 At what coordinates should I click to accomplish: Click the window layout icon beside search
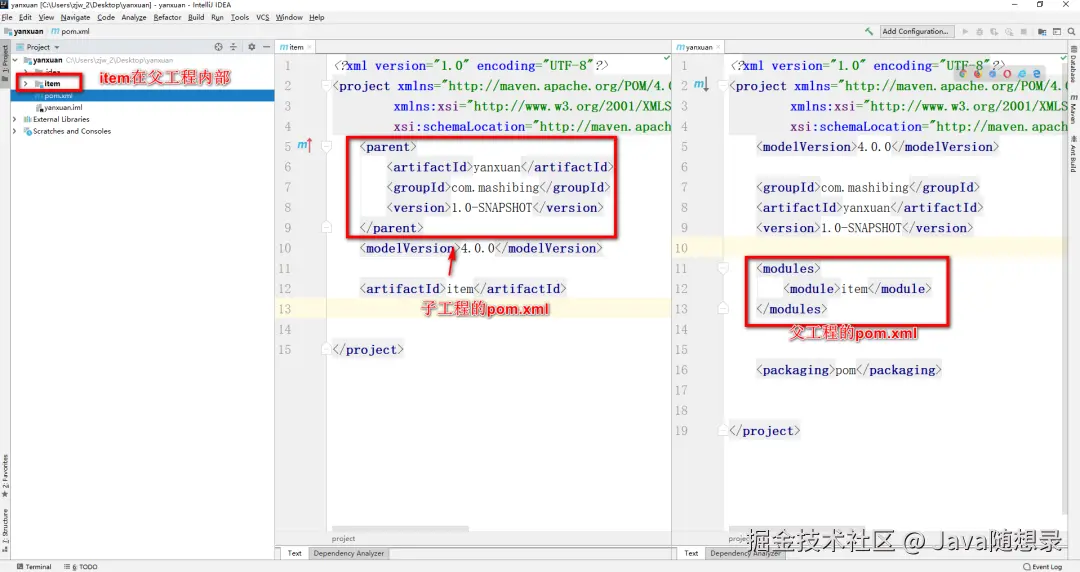(x=1057, y=32)
